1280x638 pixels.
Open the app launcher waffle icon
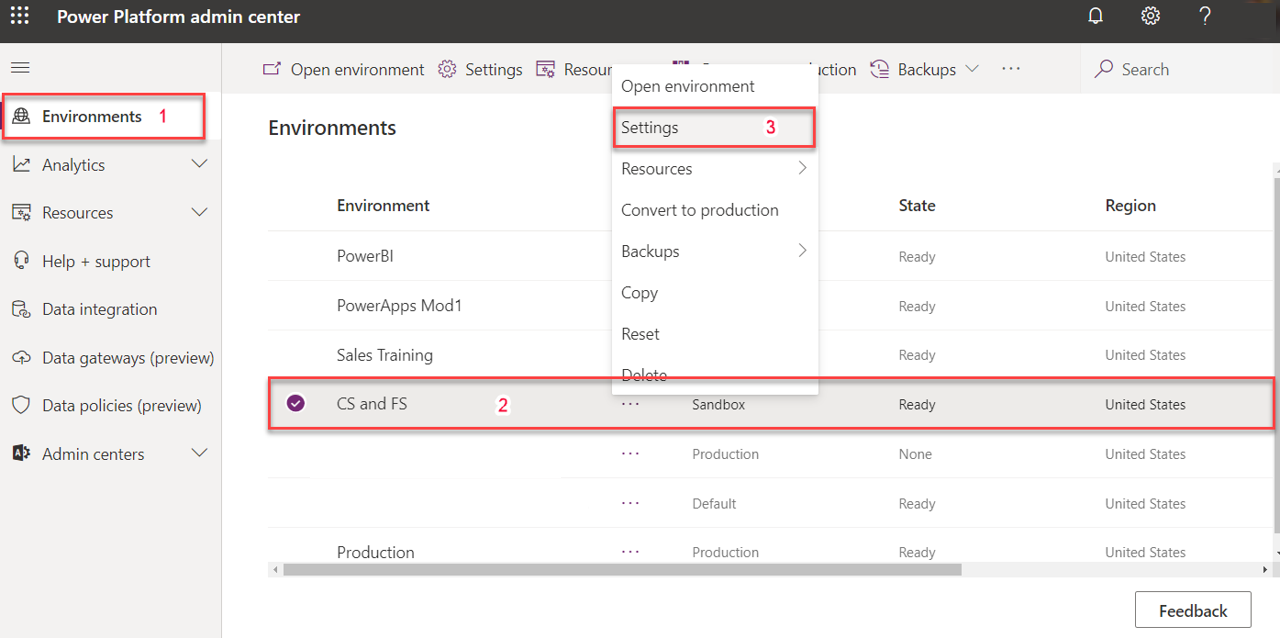pos(19,17)
